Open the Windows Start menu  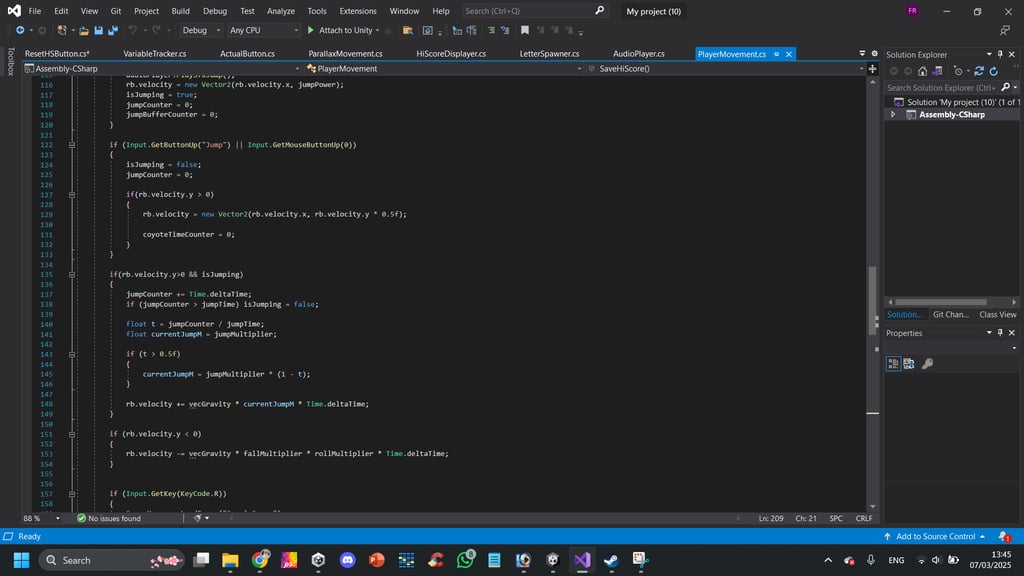click(x=22, y=560)
